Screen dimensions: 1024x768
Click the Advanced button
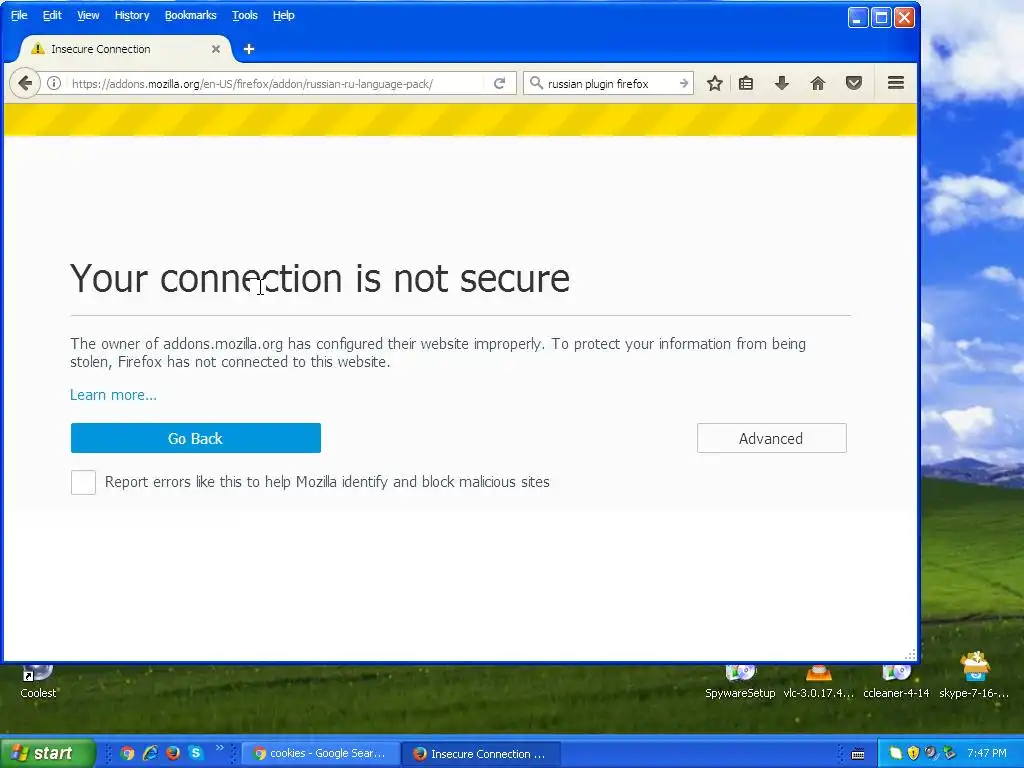click(771, 438)
